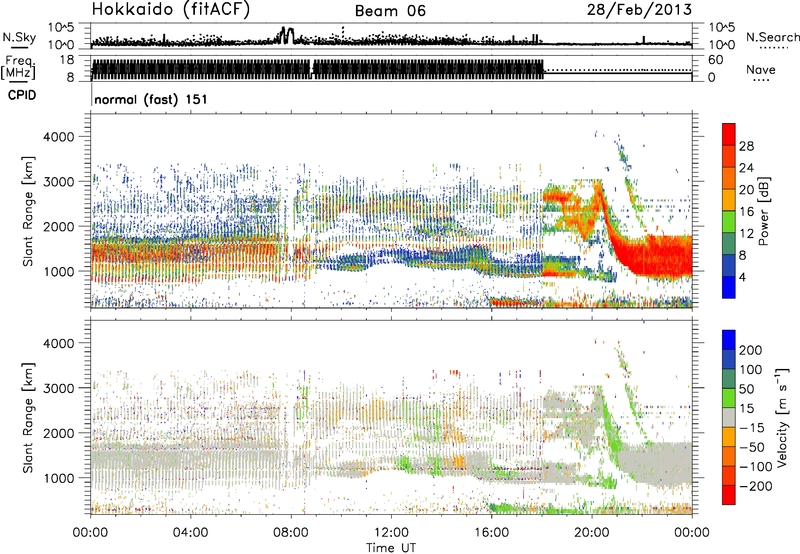This screenshot has width=800, height=554.
Task: Click the '28' value on Power colorbar
Action: (746, 146)
